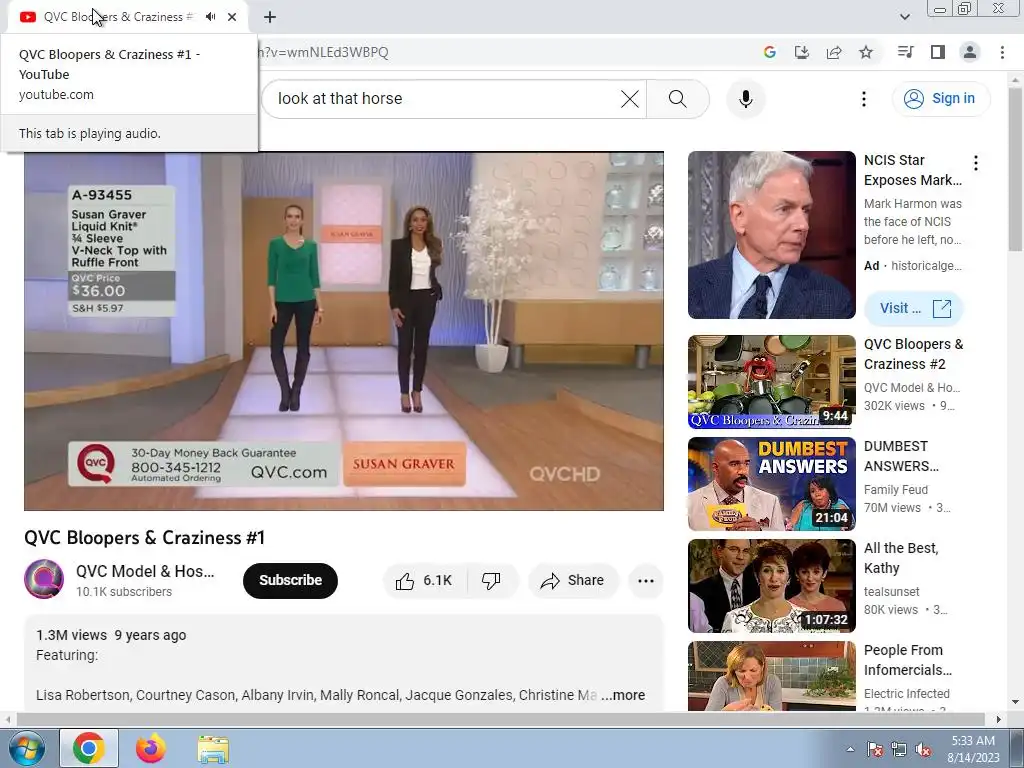Open the DUMBEST ANSWERS... video title
1024x768 pixels.
point(901,456)
